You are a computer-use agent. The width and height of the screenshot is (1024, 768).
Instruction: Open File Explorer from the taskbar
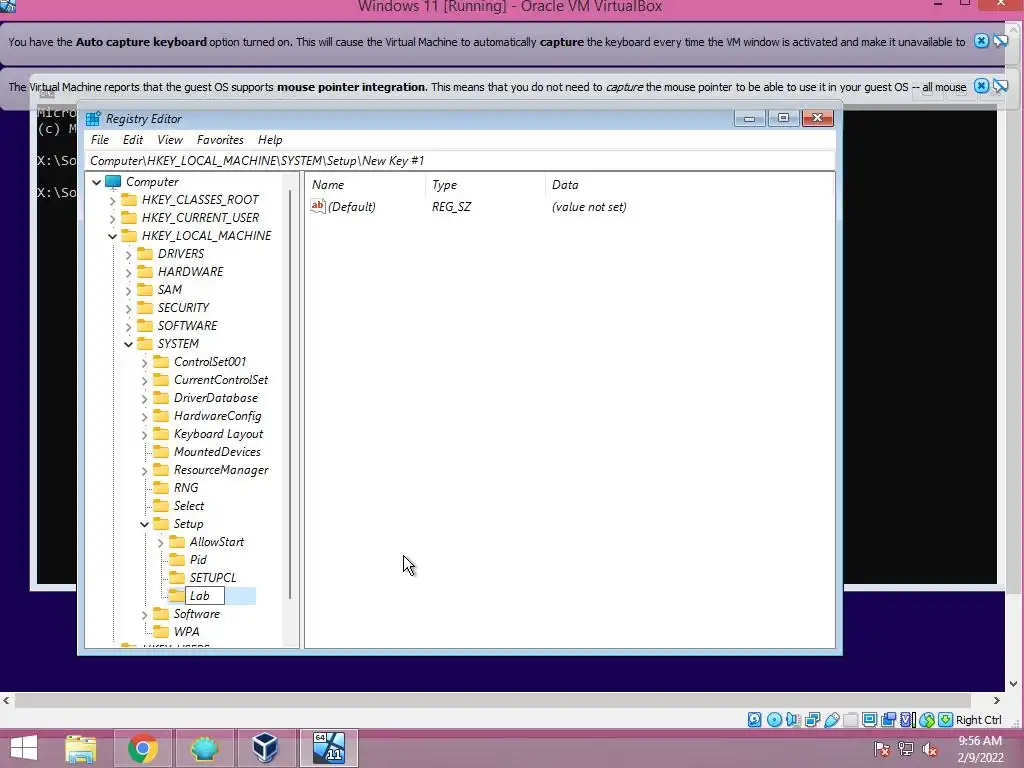click(x=81, y=748)
